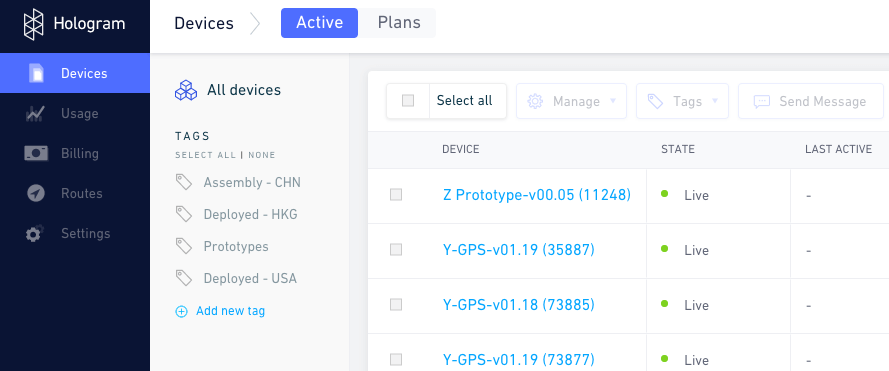
Task: Click the Billing cash icon
Action: pos(36,153)
